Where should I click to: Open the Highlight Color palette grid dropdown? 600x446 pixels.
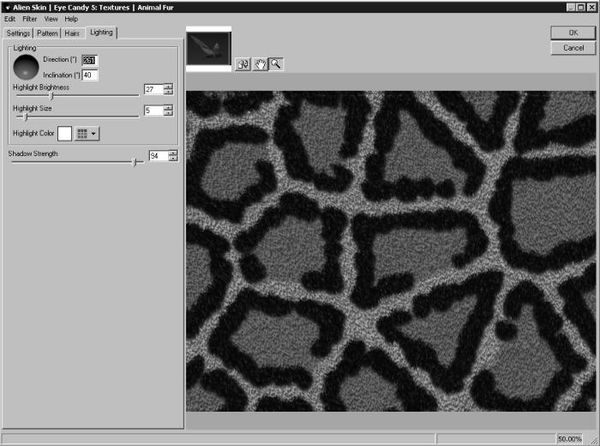tap(87, 133)
